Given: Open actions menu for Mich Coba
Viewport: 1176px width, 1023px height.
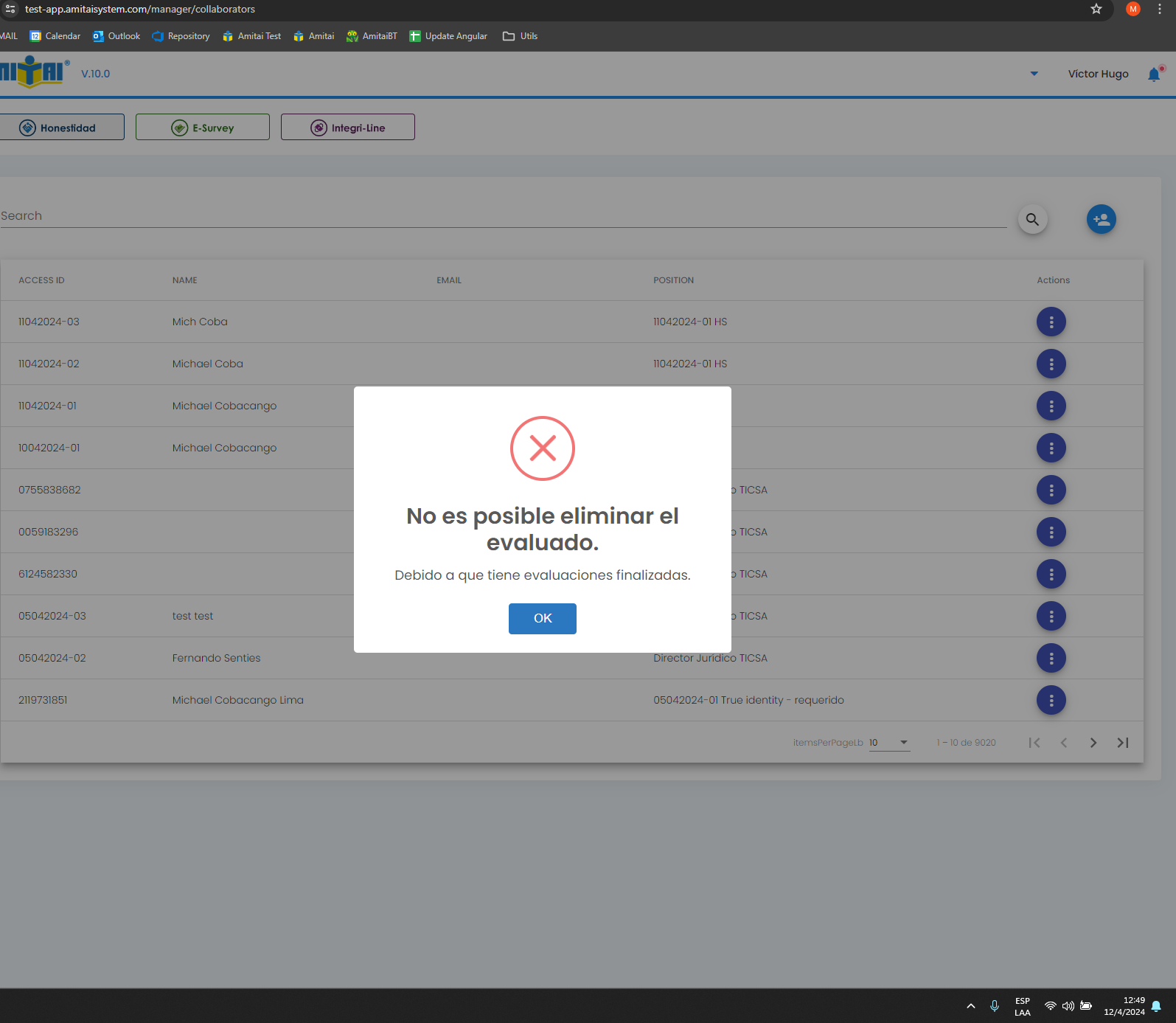Looking at the screenshot, I should coord(1051,322).
